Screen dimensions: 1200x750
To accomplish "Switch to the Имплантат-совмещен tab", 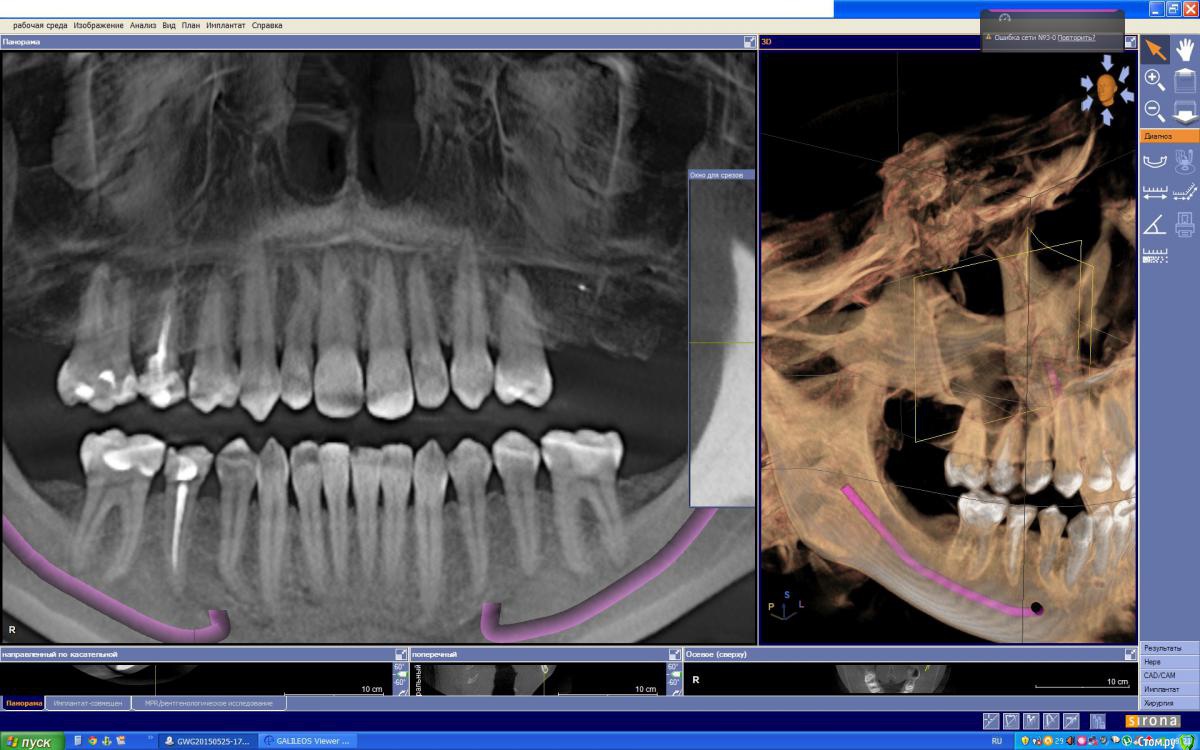I will tap(89, 703).
